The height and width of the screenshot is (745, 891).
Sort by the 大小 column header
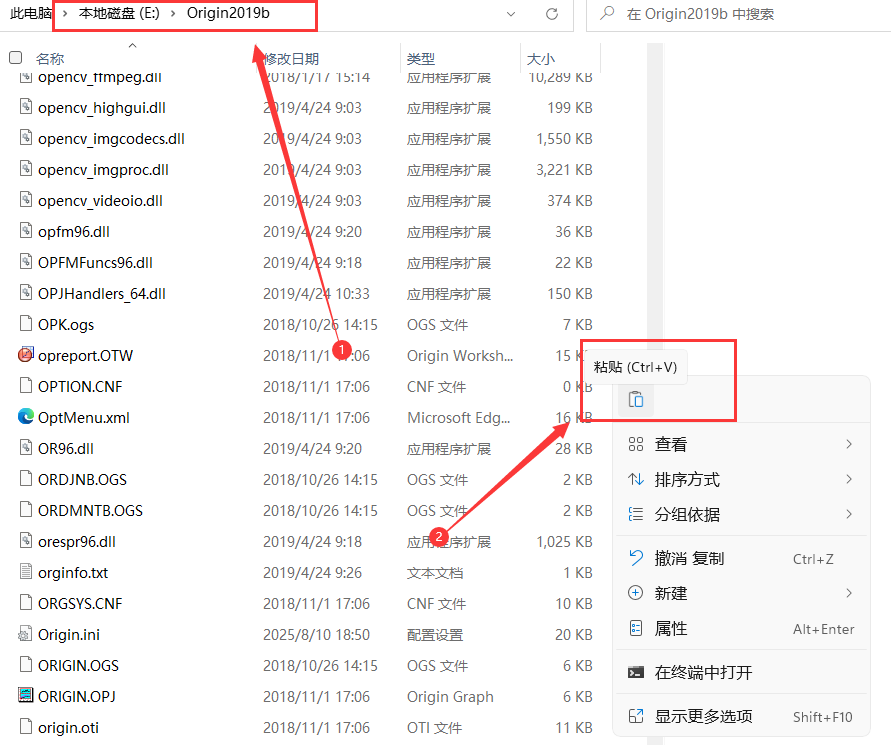[x=541, y=59]
